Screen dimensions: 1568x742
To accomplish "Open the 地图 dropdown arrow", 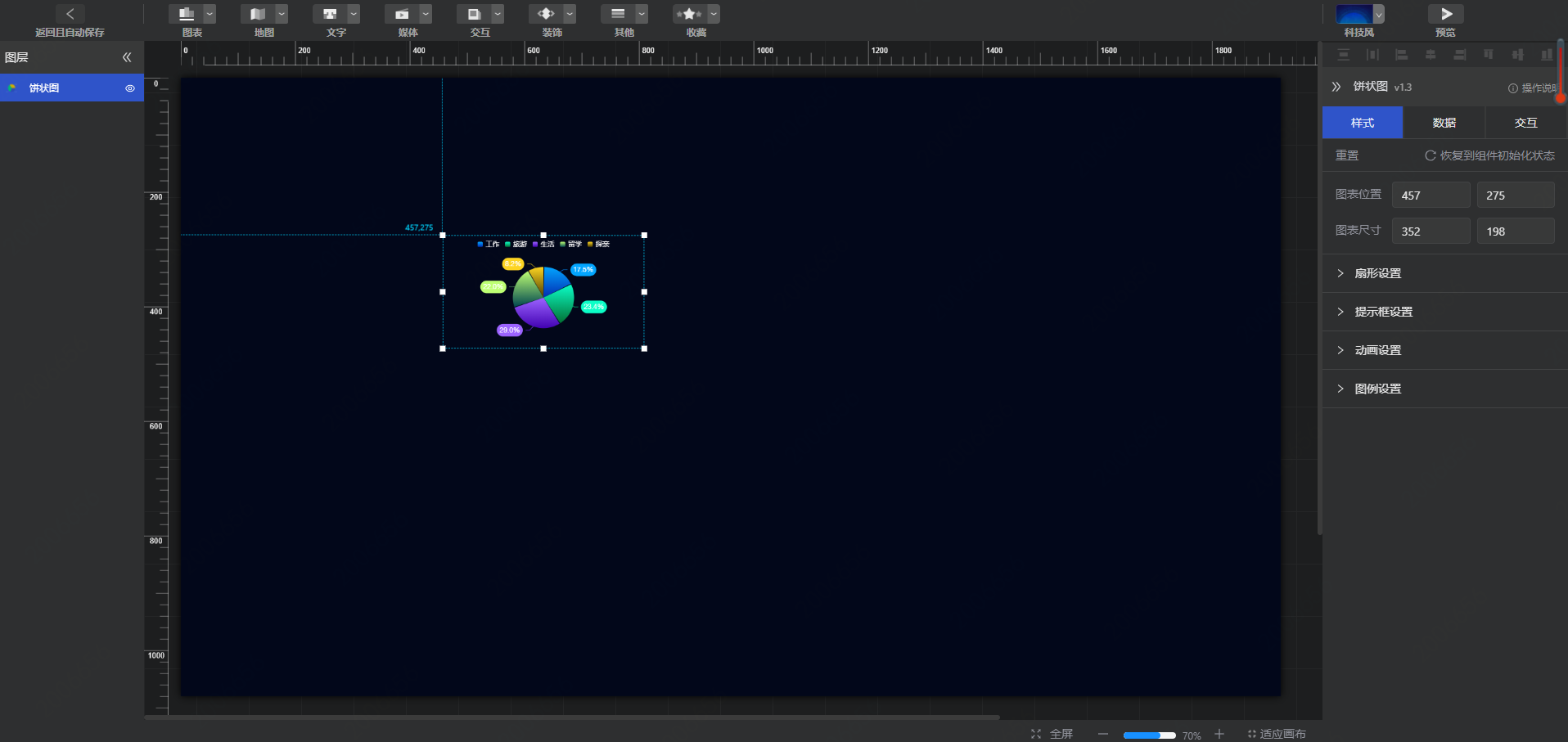I will pyautogui.click(x=282, y=14).
